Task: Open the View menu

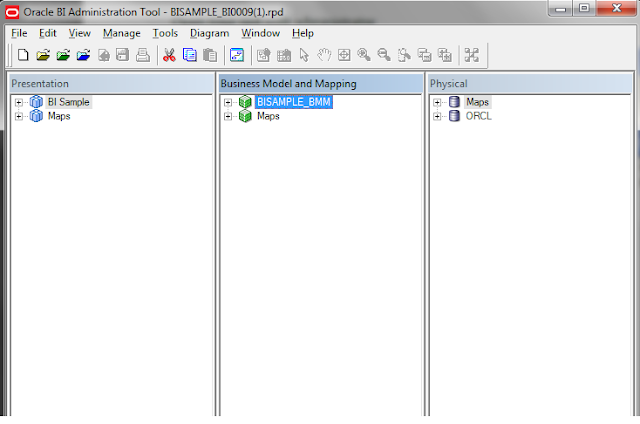Action: coord(80,33)
